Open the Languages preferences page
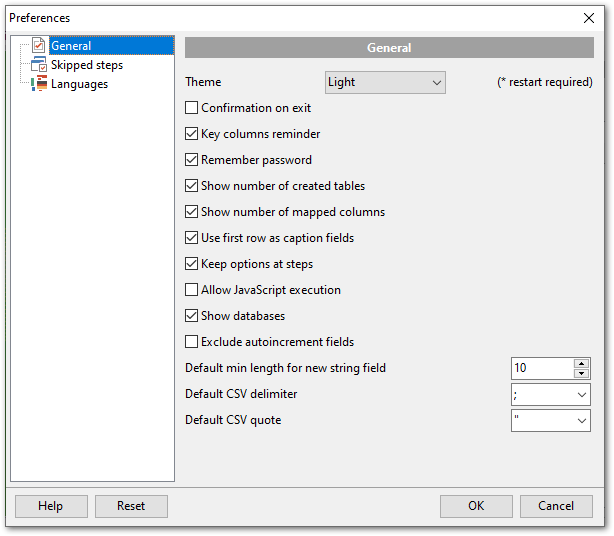Screen dimensions: 614x536 point(79,84)
